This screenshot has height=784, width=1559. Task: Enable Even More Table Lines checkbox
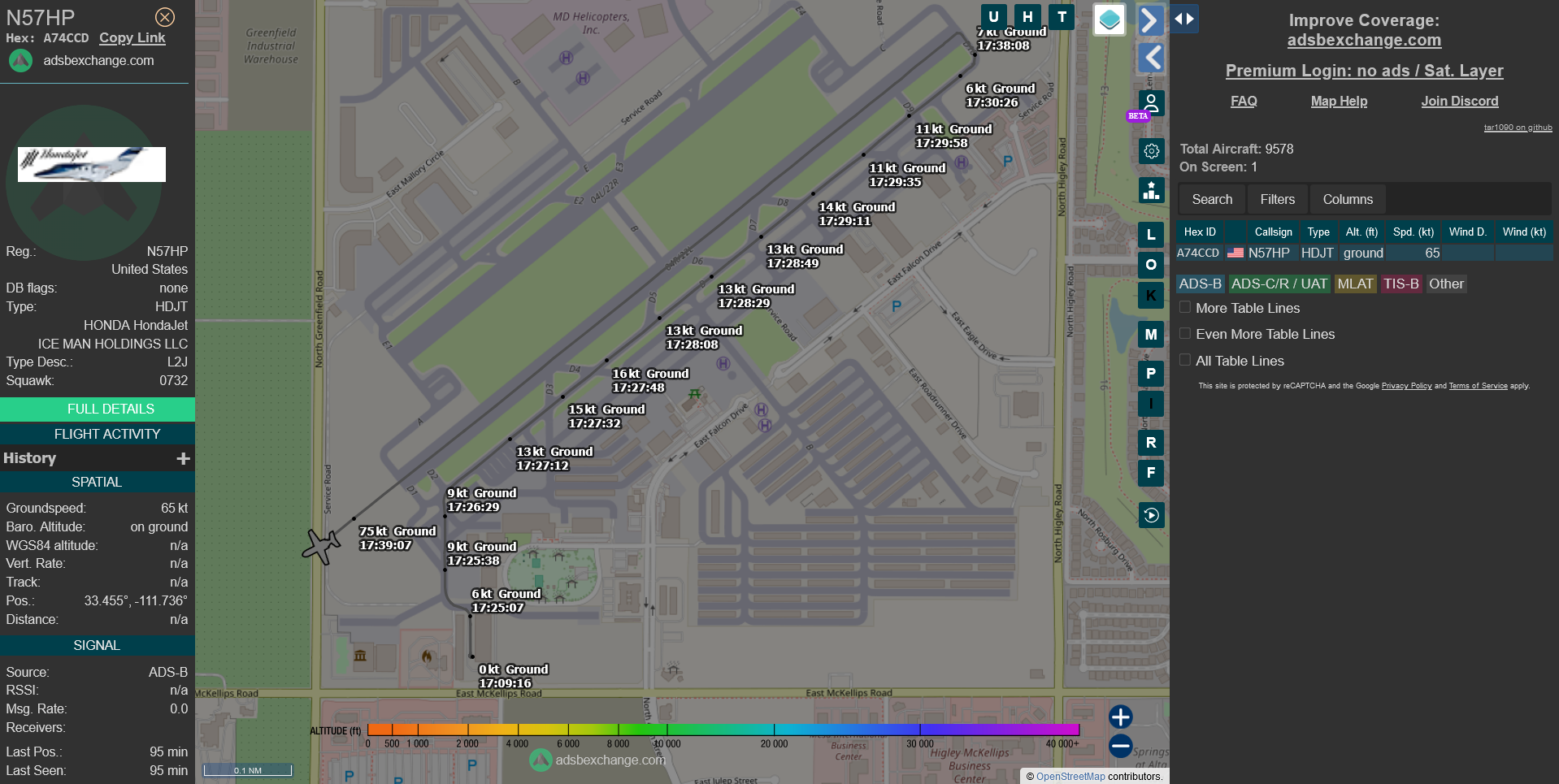pos(1185,333)
